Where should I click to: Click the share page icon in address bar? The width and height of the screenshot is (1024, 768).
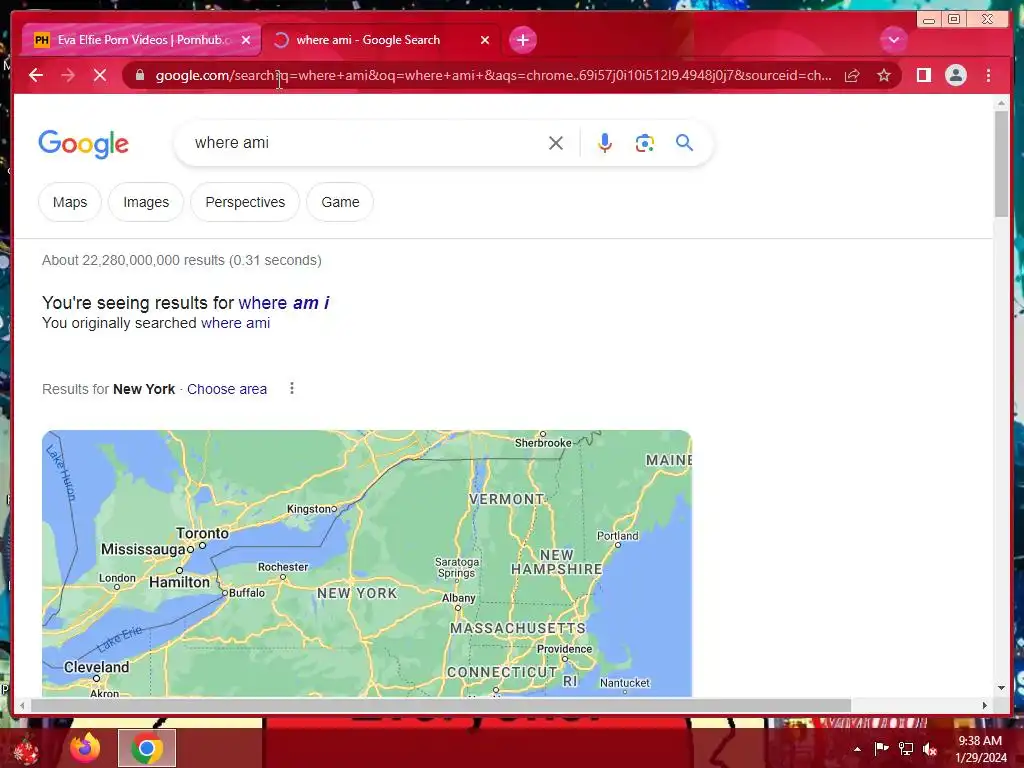pyautogui.click(x=852, y=76)
